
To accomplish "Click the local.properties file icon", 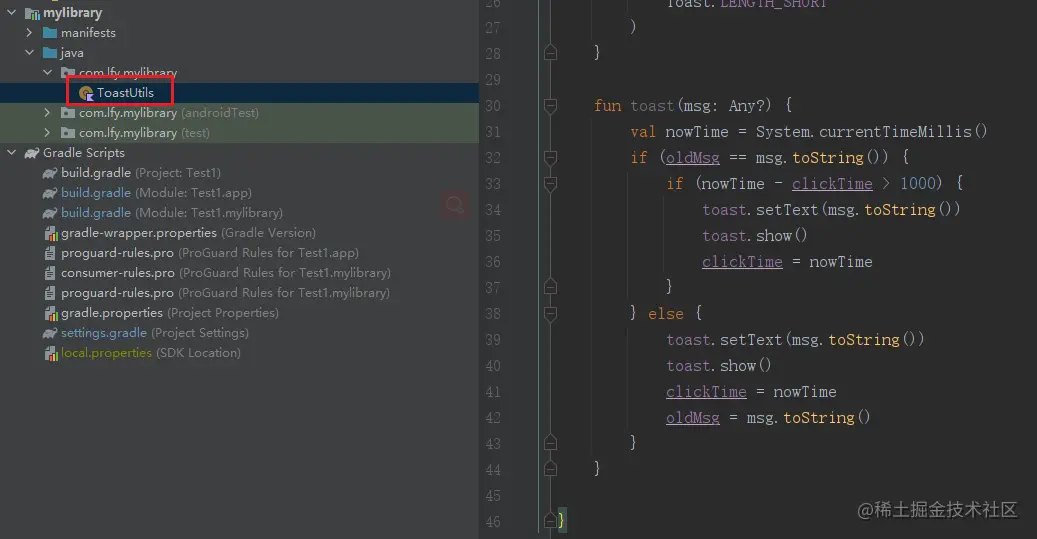I will coord(51,353).
